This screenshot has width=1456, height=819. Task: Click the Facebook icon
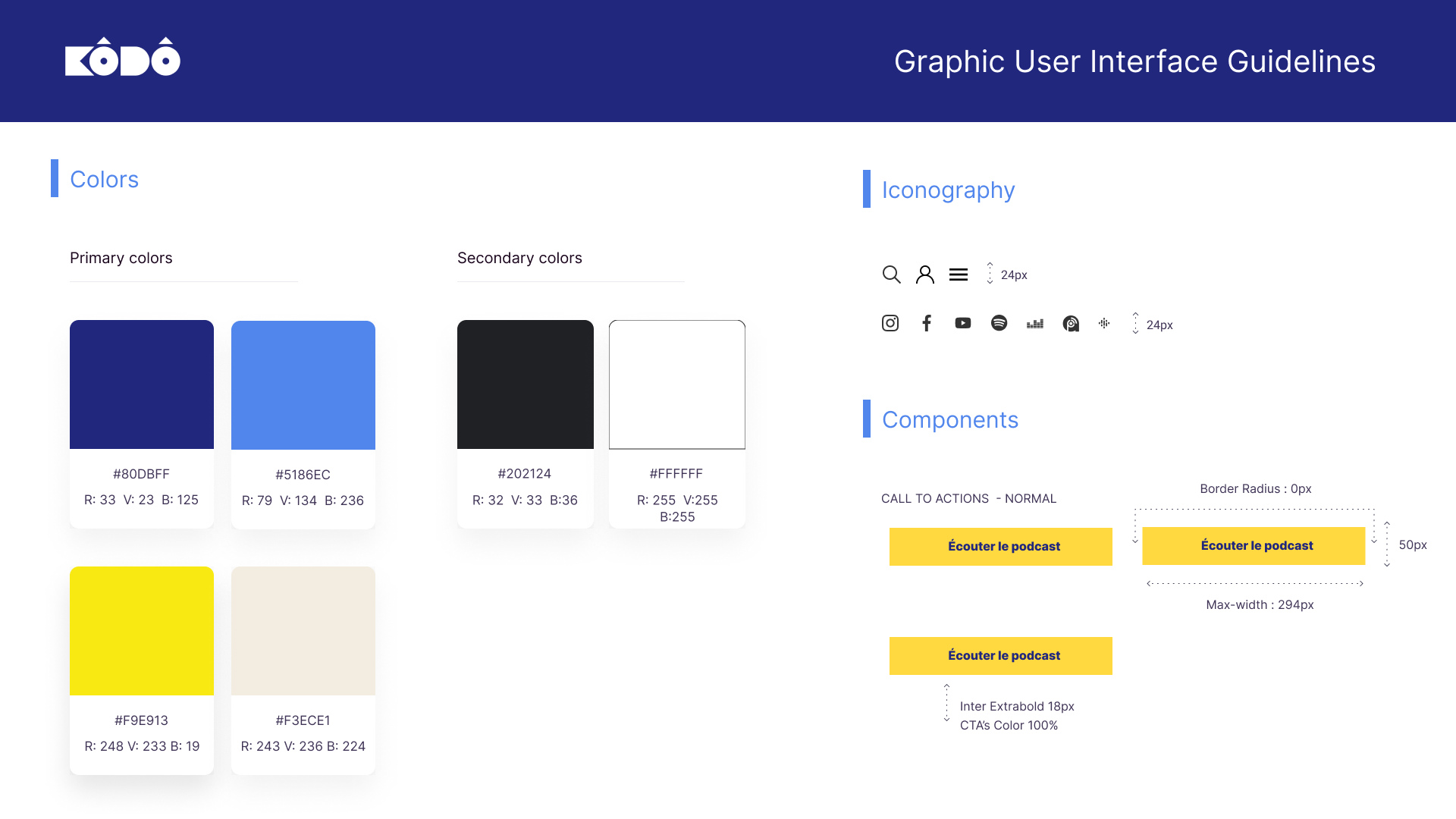926,323
